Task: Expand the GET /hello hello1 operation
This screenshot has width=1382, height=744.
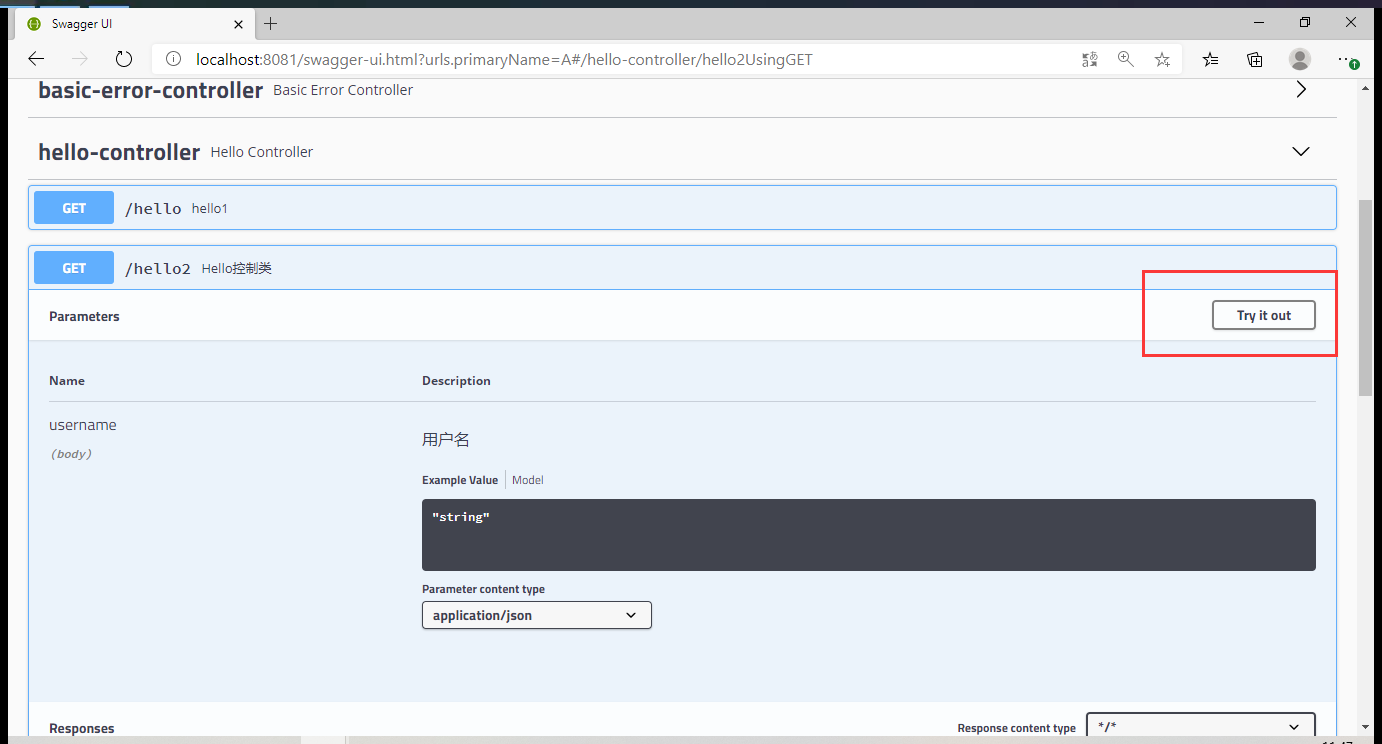Action: point(682,208)
